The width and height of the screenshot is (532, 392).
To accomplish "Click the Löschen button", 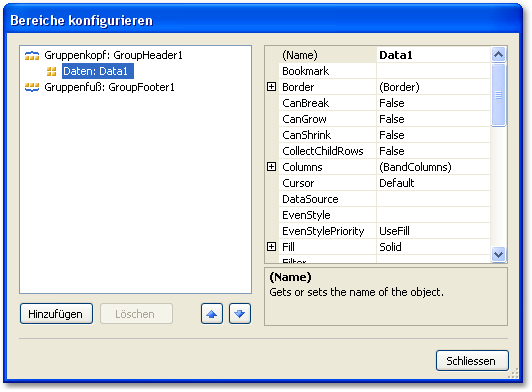I will tap(136, 314).
